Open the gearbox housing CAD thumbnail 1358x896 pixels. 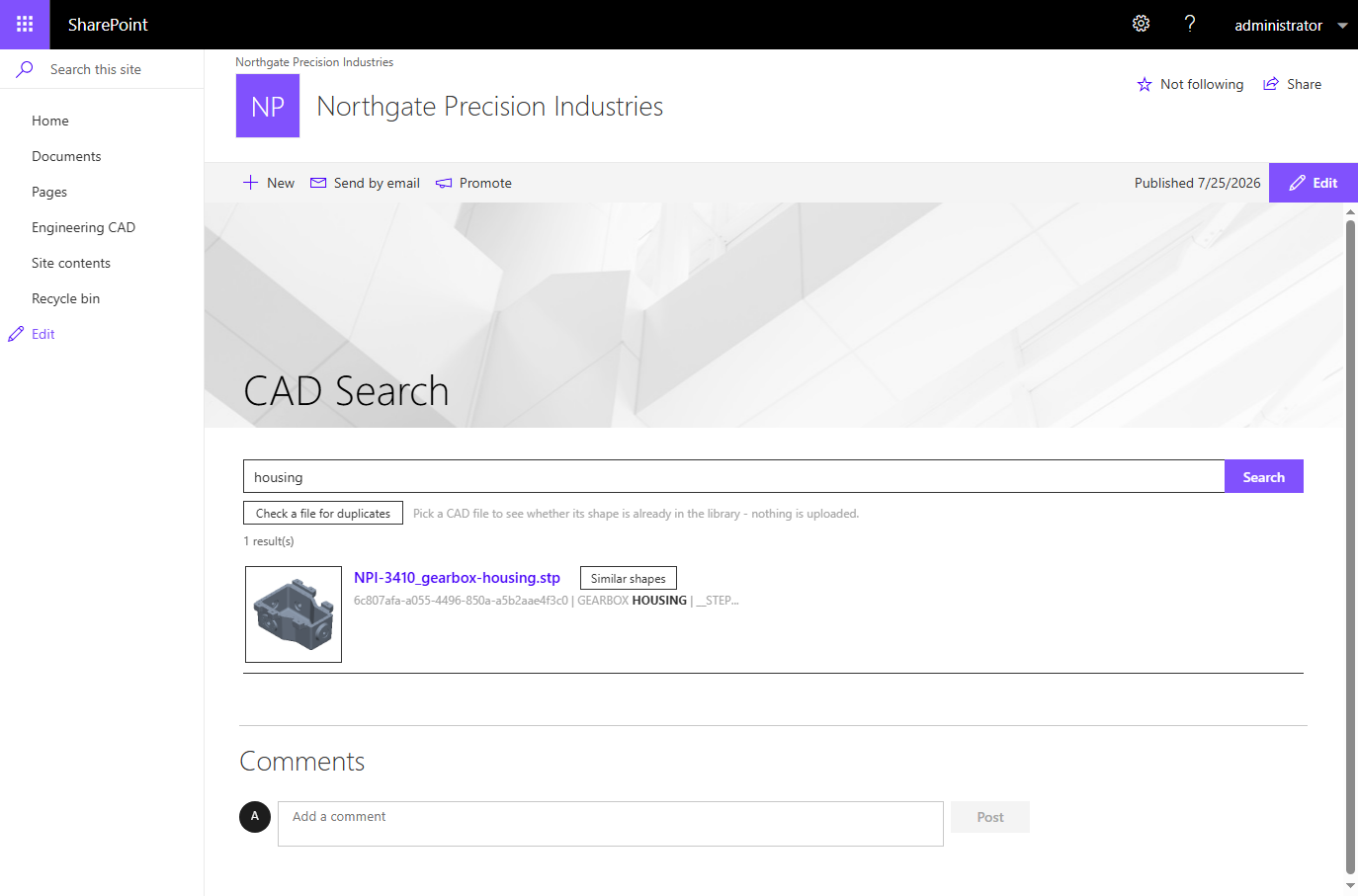pos(294,614)
